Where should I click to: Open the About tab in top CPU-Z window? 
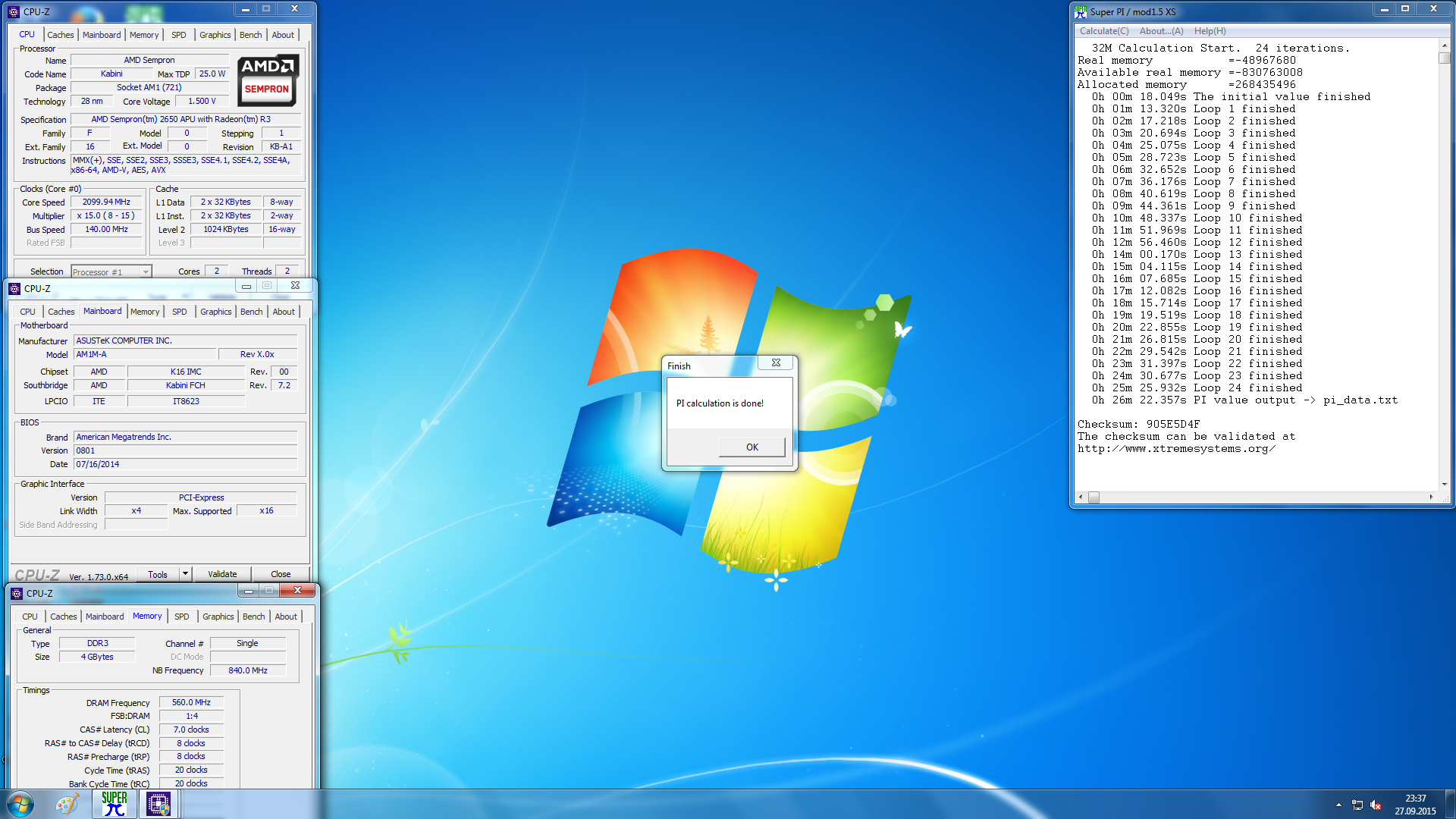283,35
